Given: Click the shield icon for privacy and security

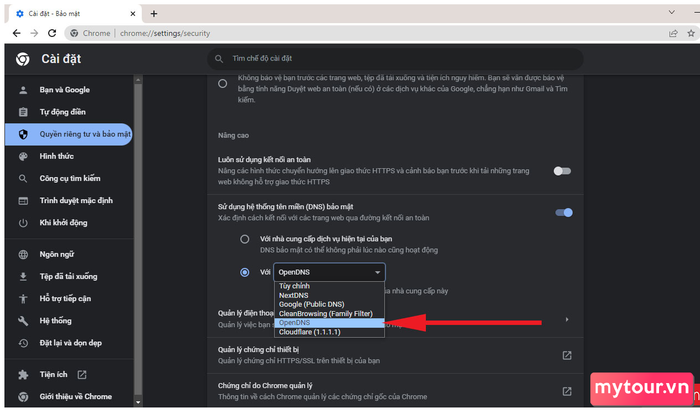Looking at the screenshot, I should [23, 134].
